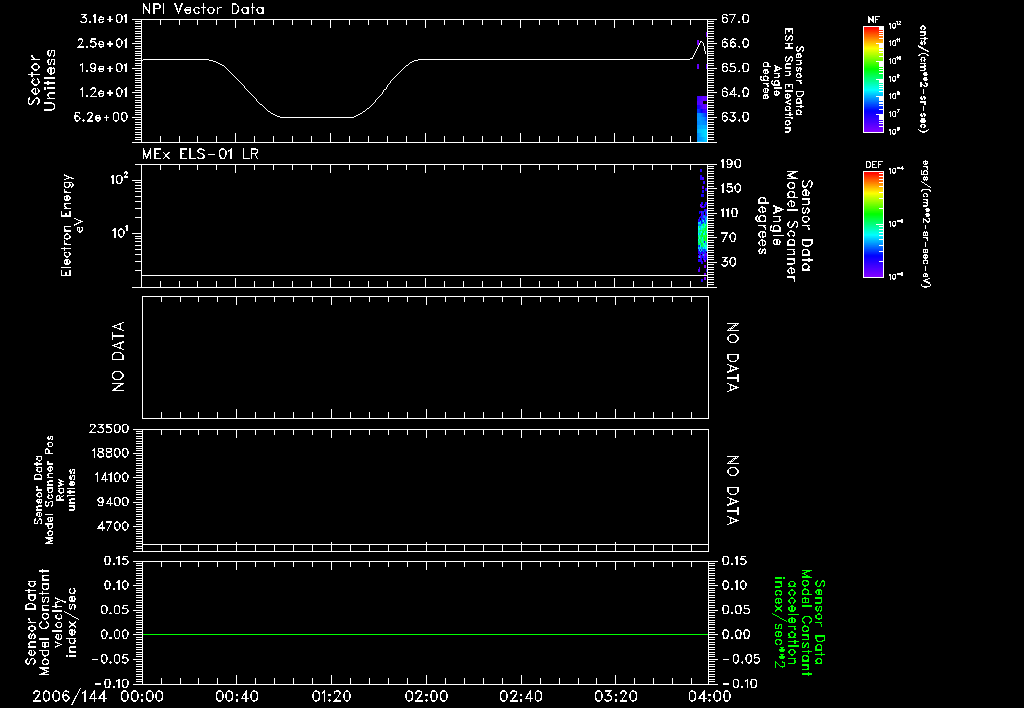Select the NF color scale bar
This screenshot has width=1024, height=708.
pos(873,79)
